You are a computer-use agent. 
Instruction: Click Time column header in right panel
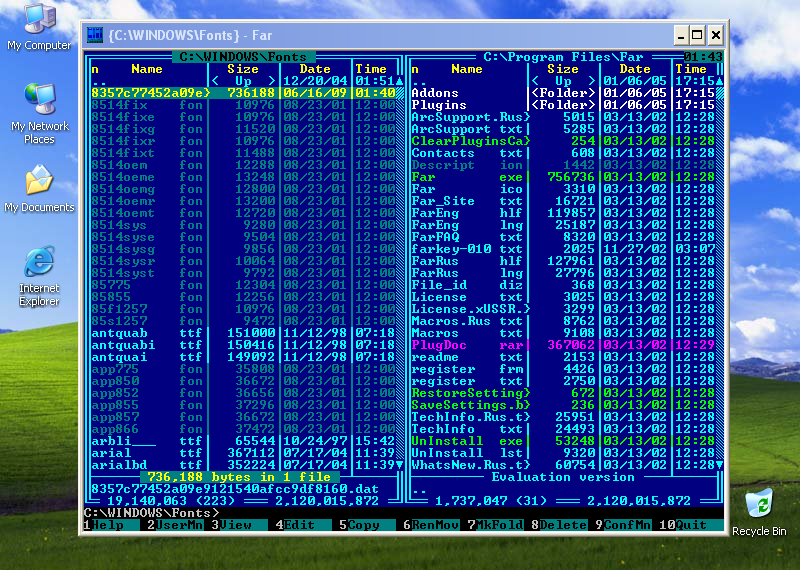[691, 69]
